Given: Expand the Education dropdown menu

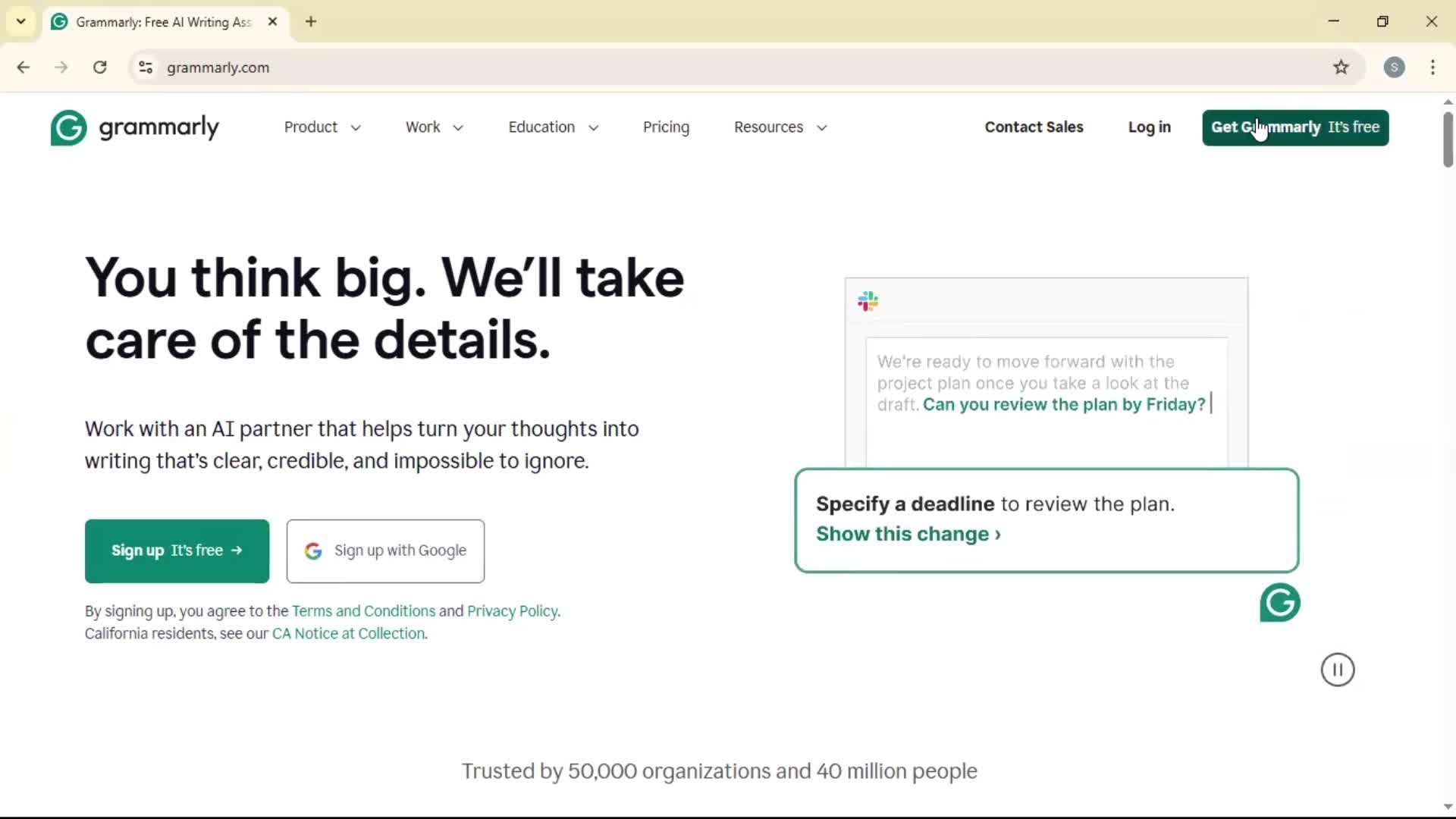Looking at the screenshot, I should point(553,127).
